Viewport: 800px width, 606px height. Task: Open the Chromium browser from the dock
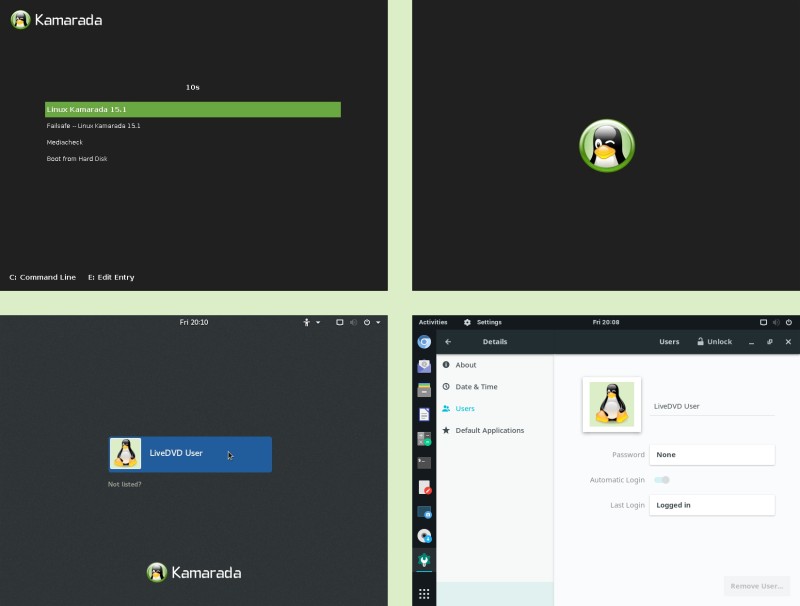pos(424,342)
